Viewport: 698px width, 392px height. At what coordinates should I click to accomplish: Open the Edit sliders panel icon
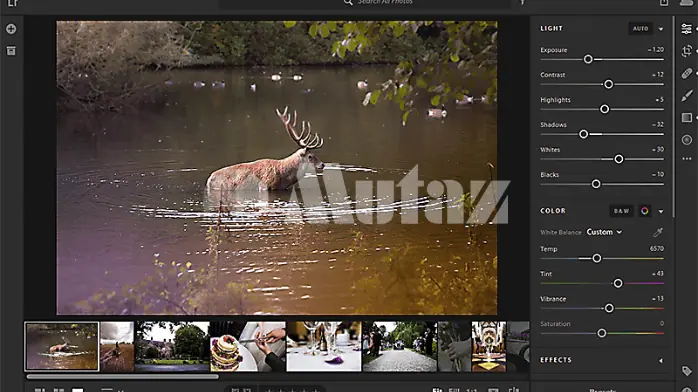click(x=686, y=29)
